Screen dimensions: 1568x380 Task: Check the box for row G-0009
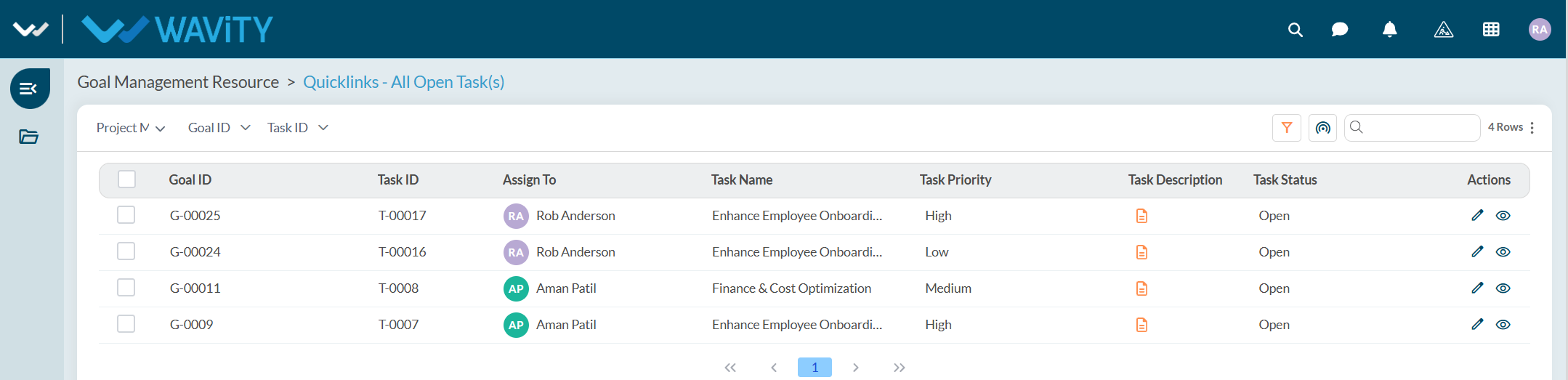click(x=126, y=323)
